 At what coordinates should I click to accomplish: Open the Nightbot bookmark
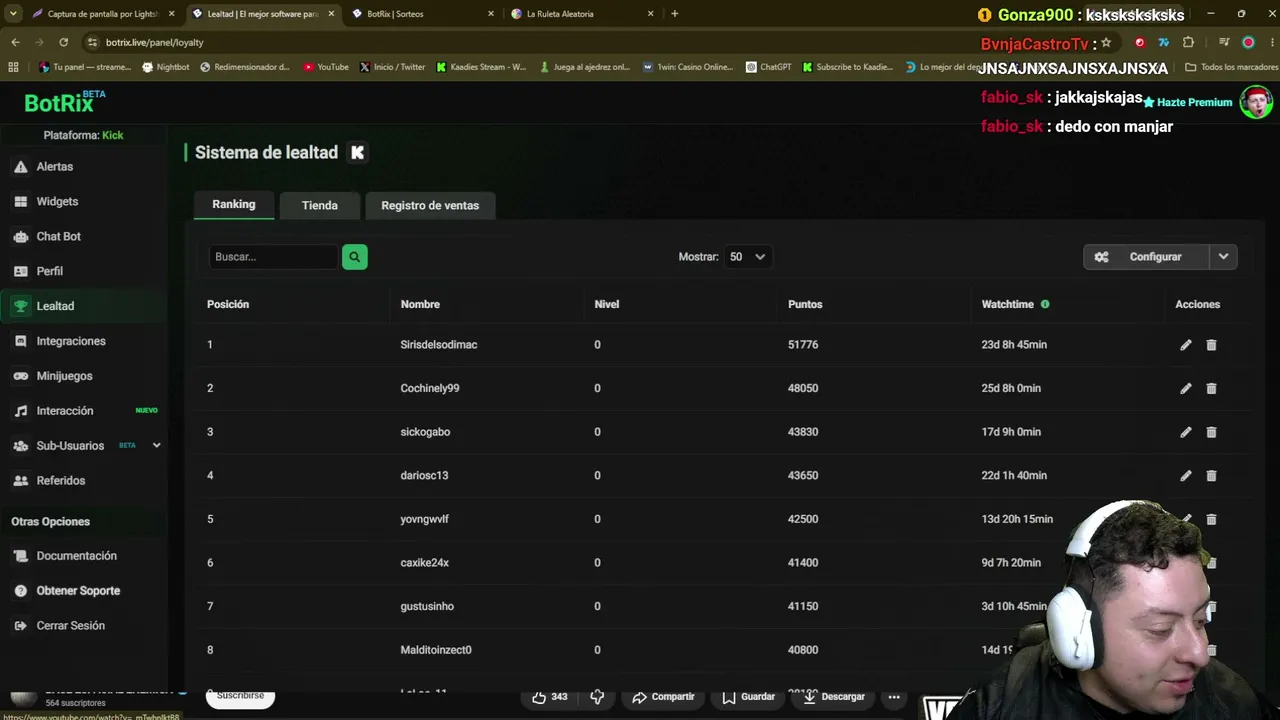pos(166,67)
